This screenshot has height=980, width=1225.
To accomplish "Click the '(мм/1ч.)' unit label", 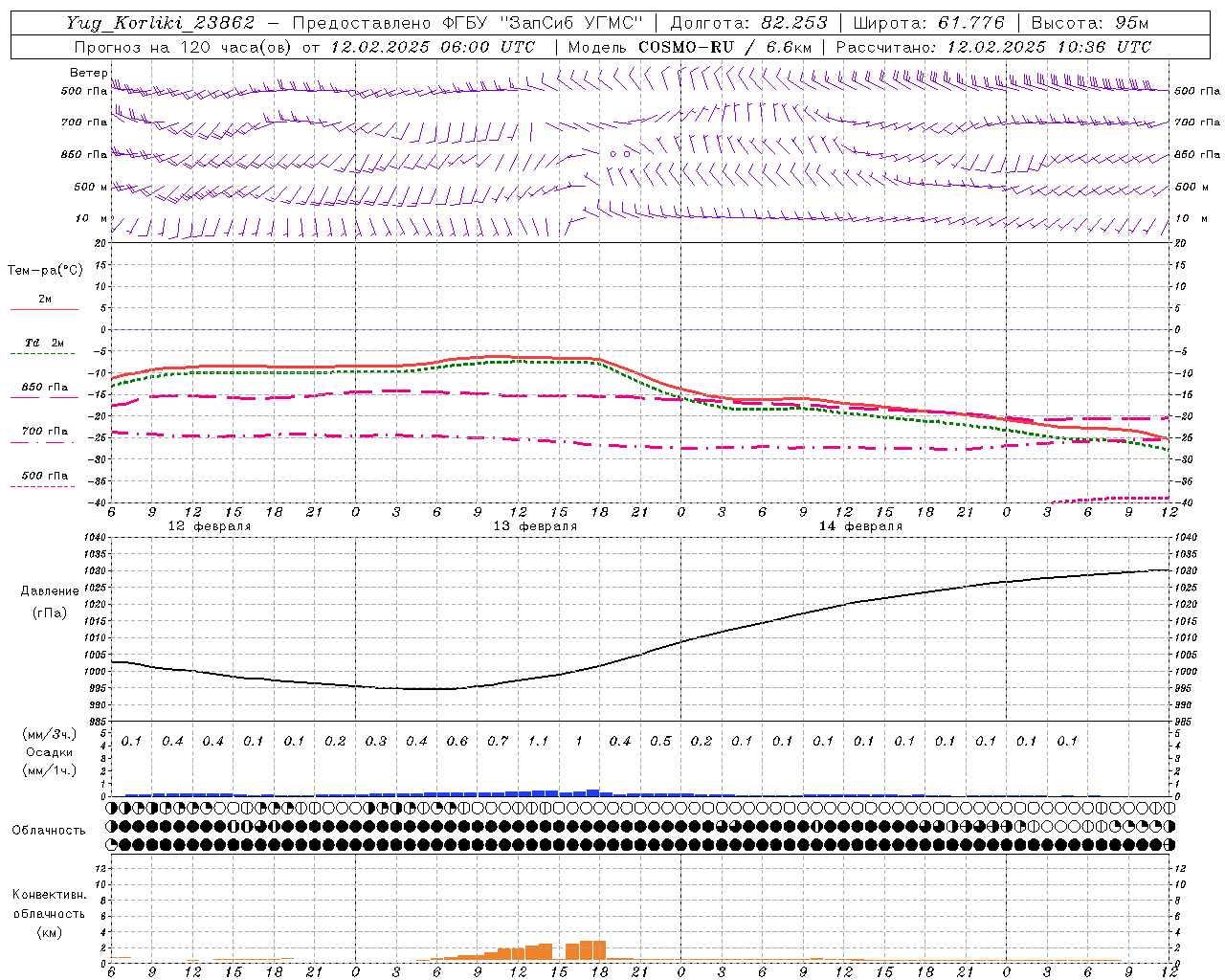I will 49,770.
